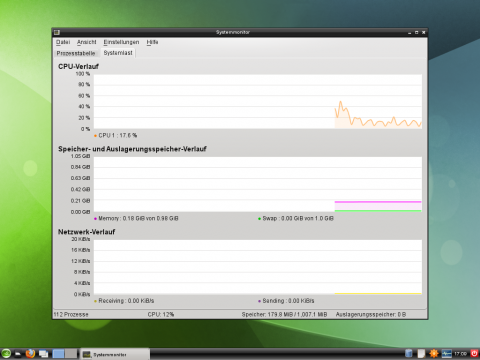
Task: Launch Firefox from the taskbar
Action: pos(30,354)
